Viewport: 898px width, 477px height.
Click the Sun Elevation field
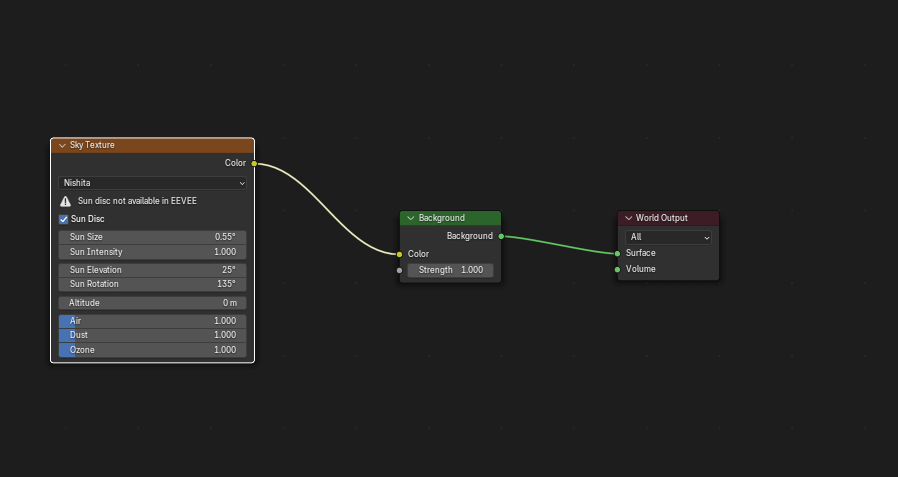152,270
